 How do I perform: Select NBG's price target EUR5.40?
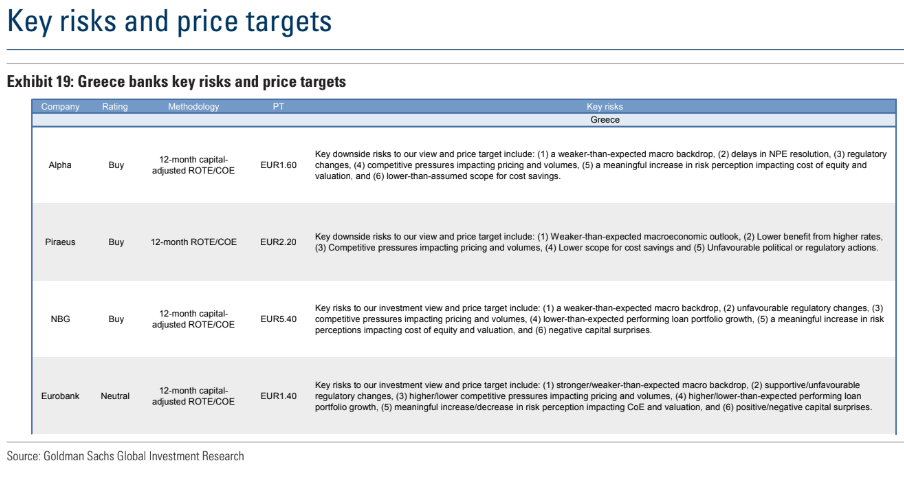[278, 319]
